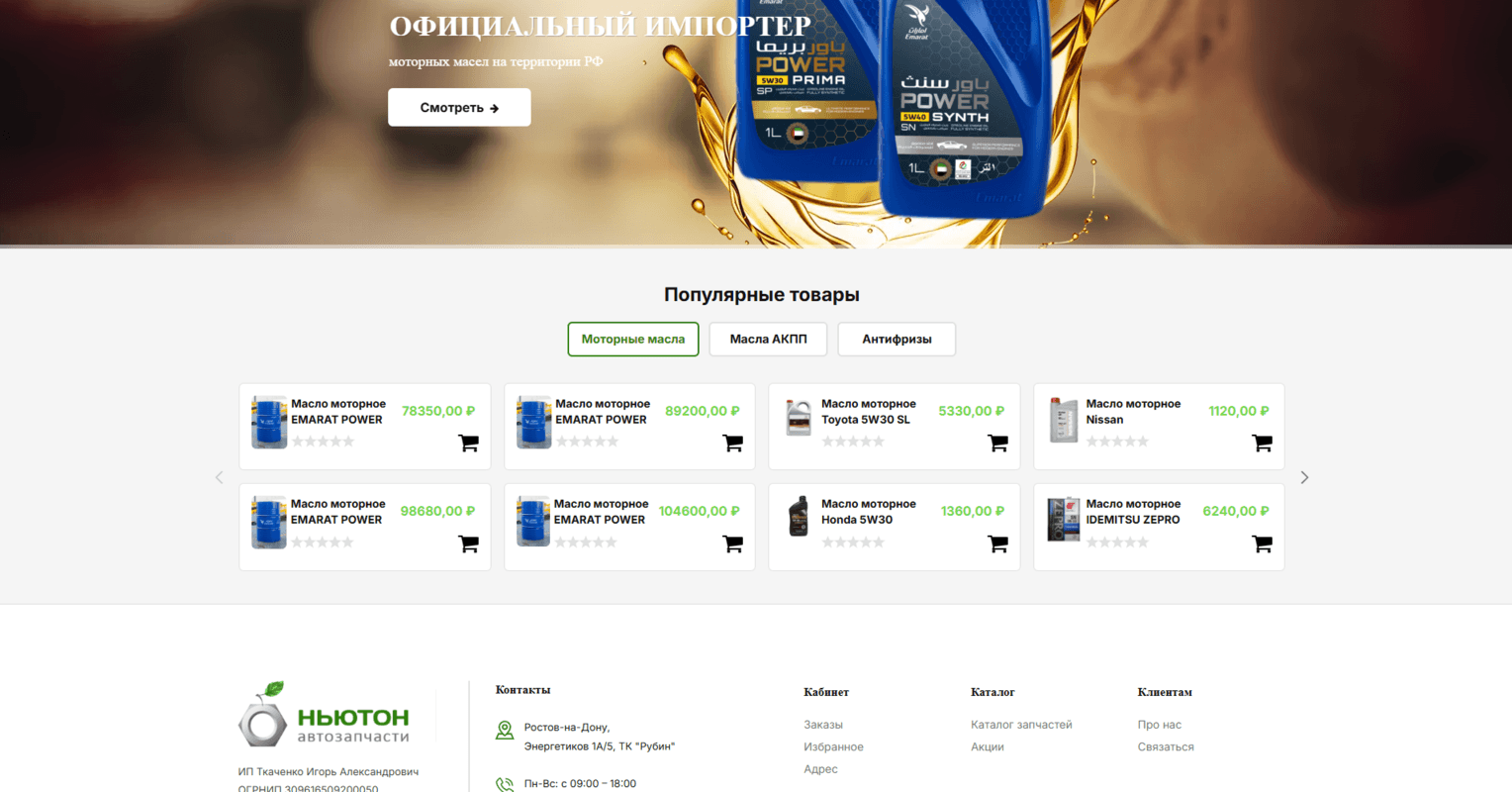Open the IDEMITSU ZEPRO product thumbnail
The height and width of the screenshot is (792, 1512).
[1064, 519]
